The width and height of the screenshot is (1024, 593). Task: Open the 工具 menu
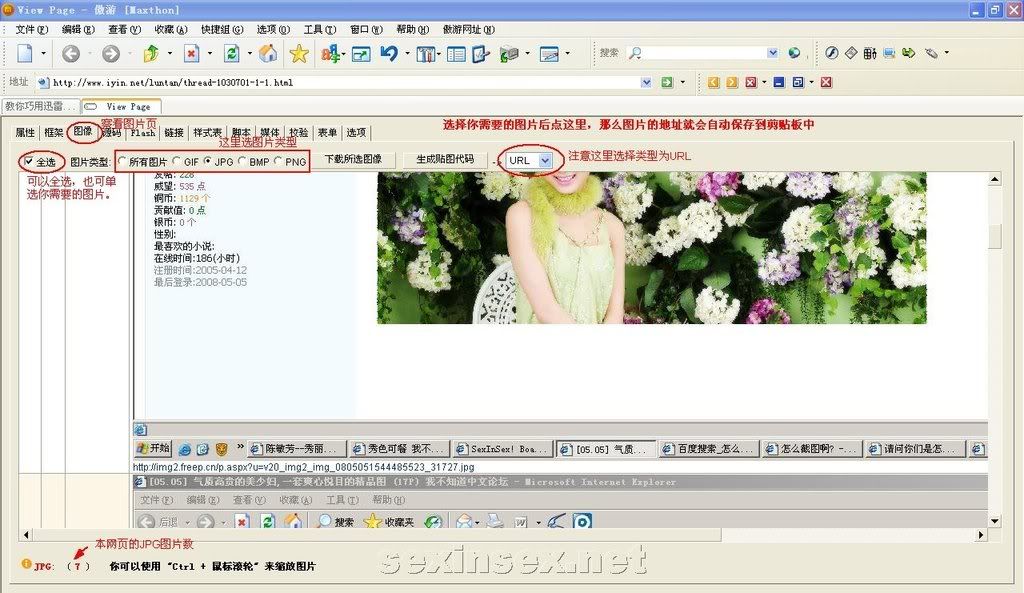tap(319, 29)
